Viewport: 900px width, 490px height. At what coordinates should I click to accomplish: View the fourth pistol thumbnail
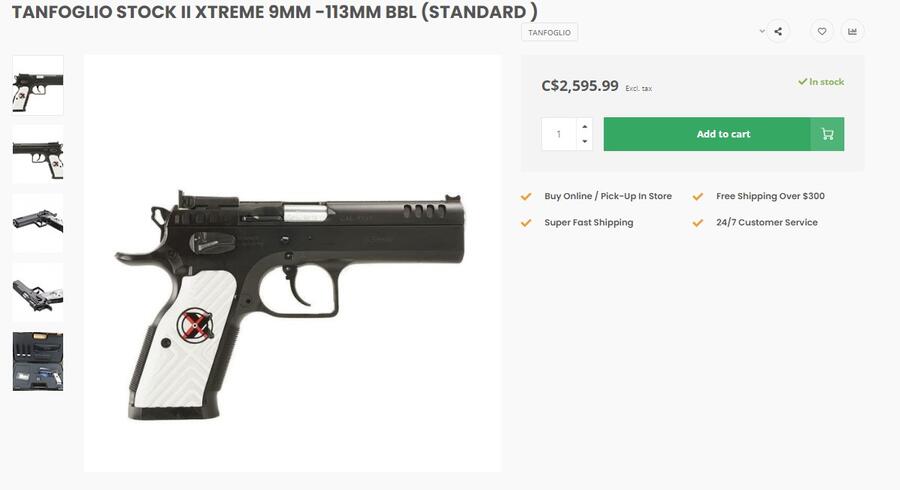38,292
